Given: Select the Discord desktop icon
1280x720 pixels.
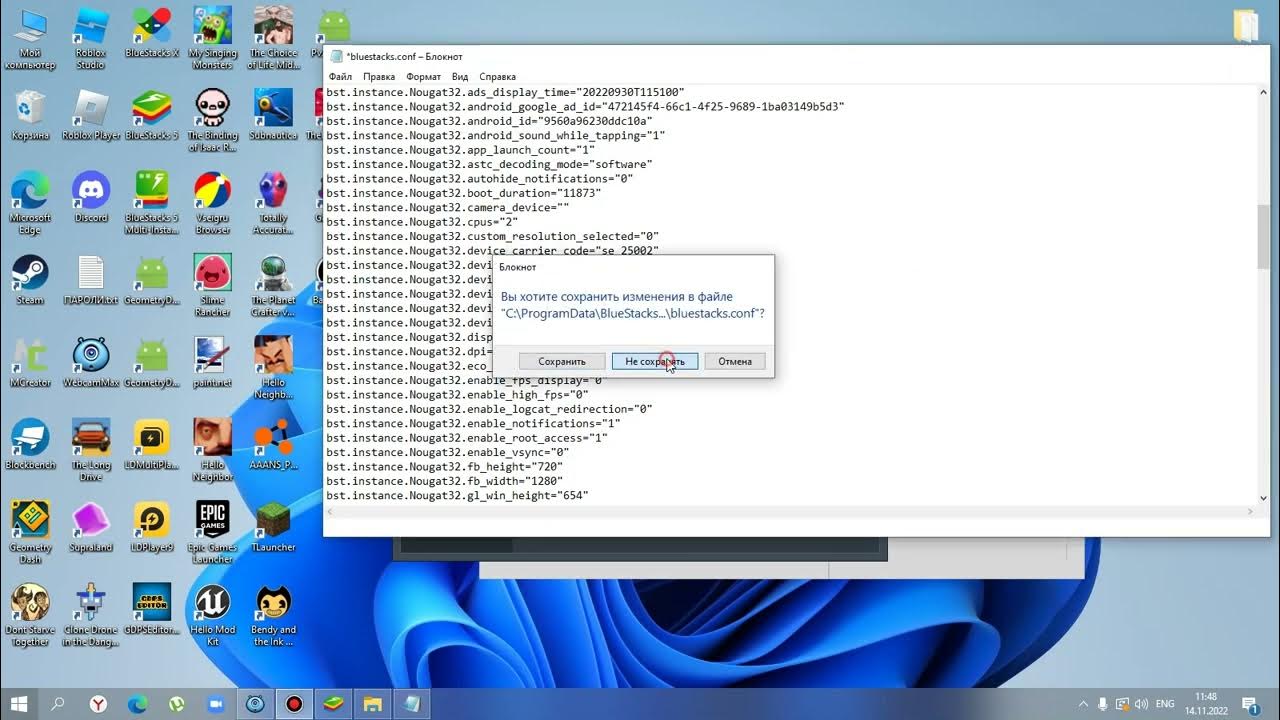Looking at the screenshot, I should pyautogui.click(x=91, y=198).
